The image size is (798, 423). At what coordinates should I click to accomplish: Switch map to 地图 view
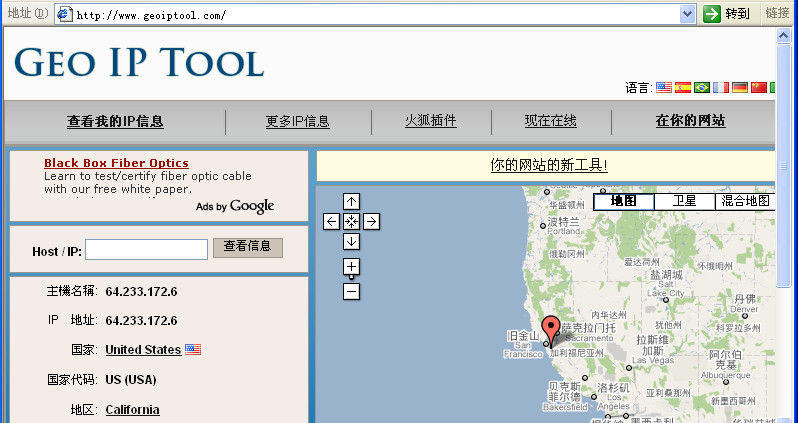pos(623,202)
